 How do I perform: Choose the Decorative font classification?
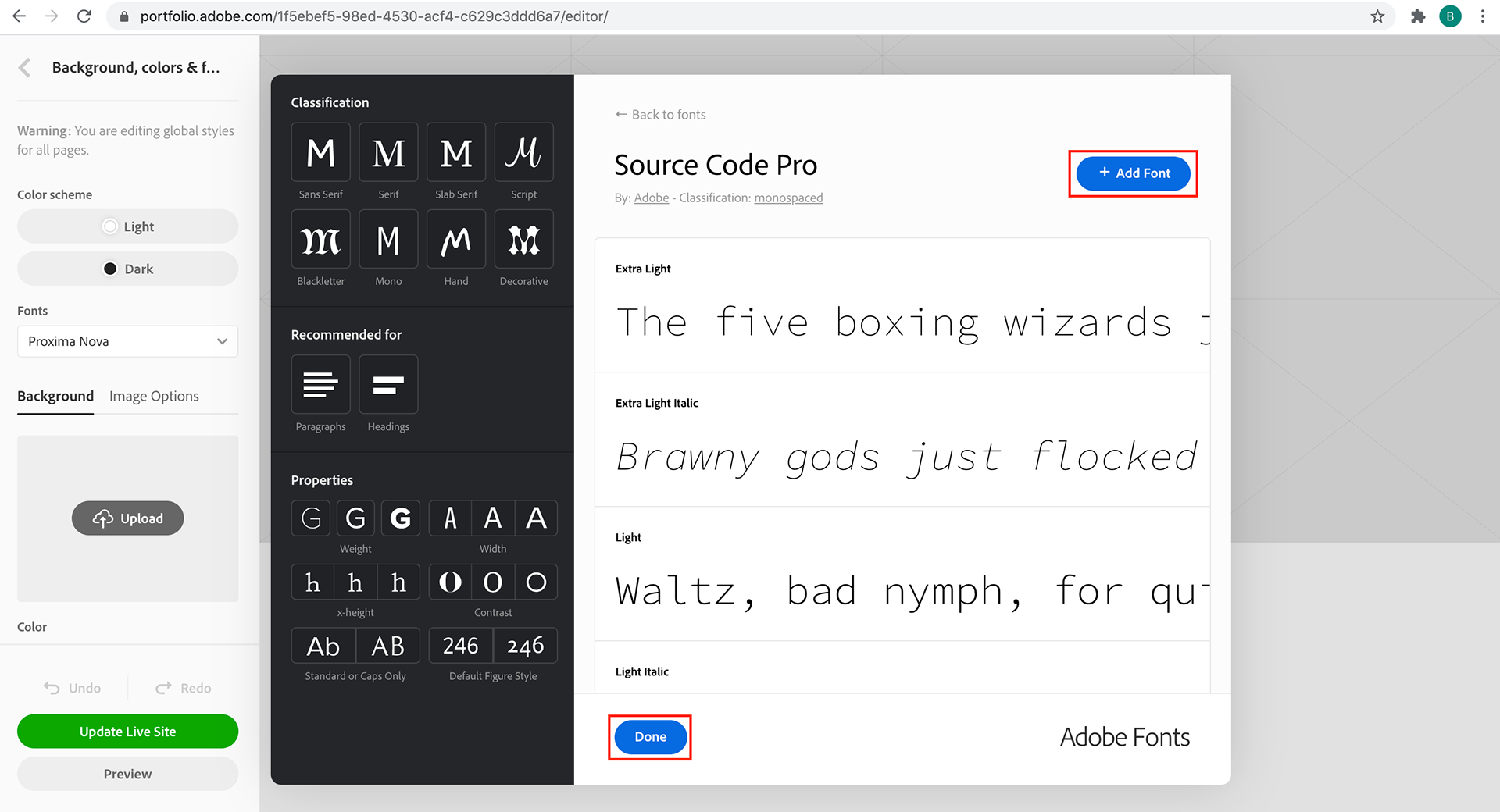pyautogui.click(x=523, y=240)
